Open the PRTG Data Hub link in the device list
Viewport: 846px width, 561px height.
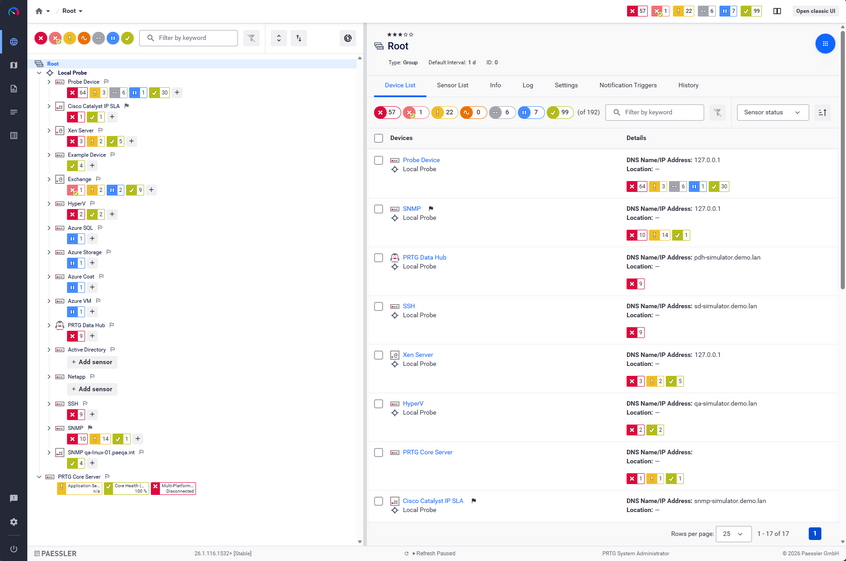pos(424,258)
